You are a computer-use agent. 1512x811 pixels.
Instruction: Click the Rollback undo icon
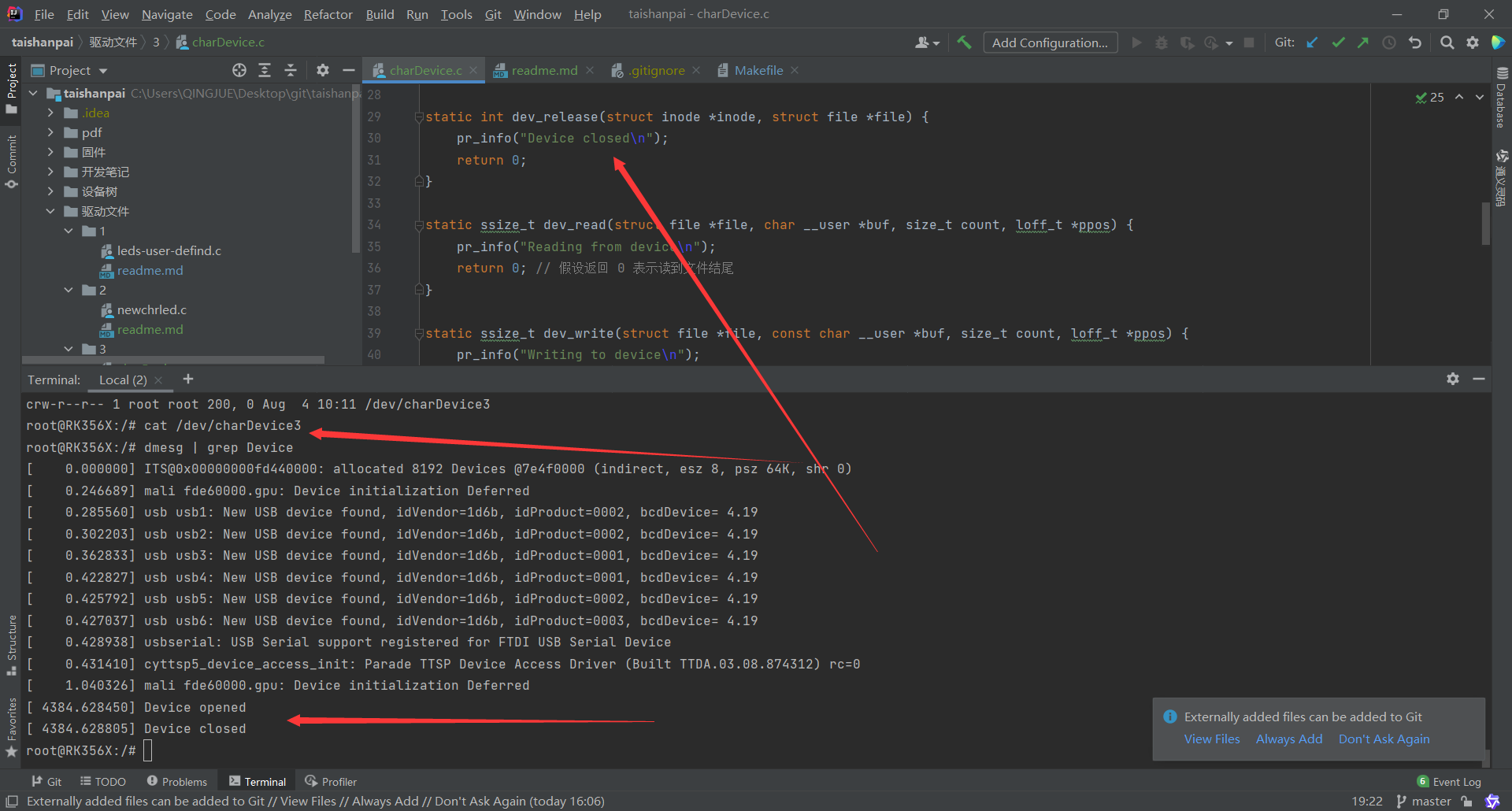pos(1415,43)
